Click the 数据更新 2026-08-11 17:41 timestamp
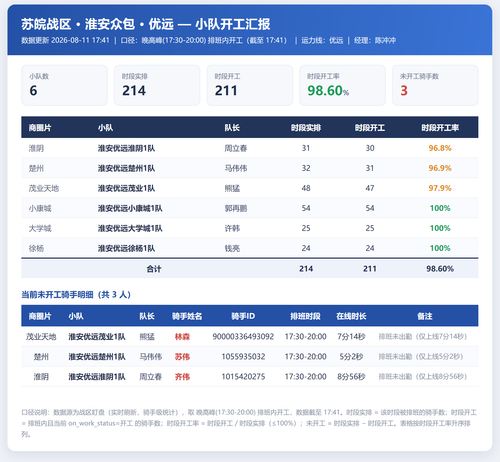This screenshot has width=500, height=462. click(x=65, y=40)
